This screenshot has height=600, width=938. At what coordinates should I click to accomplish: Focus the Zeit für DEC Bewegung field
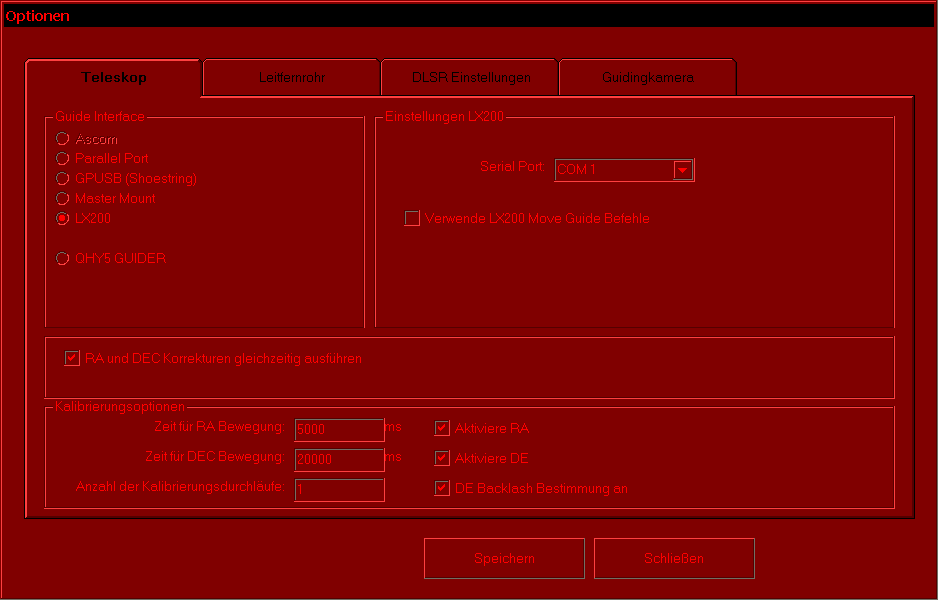tap(339, 459)
